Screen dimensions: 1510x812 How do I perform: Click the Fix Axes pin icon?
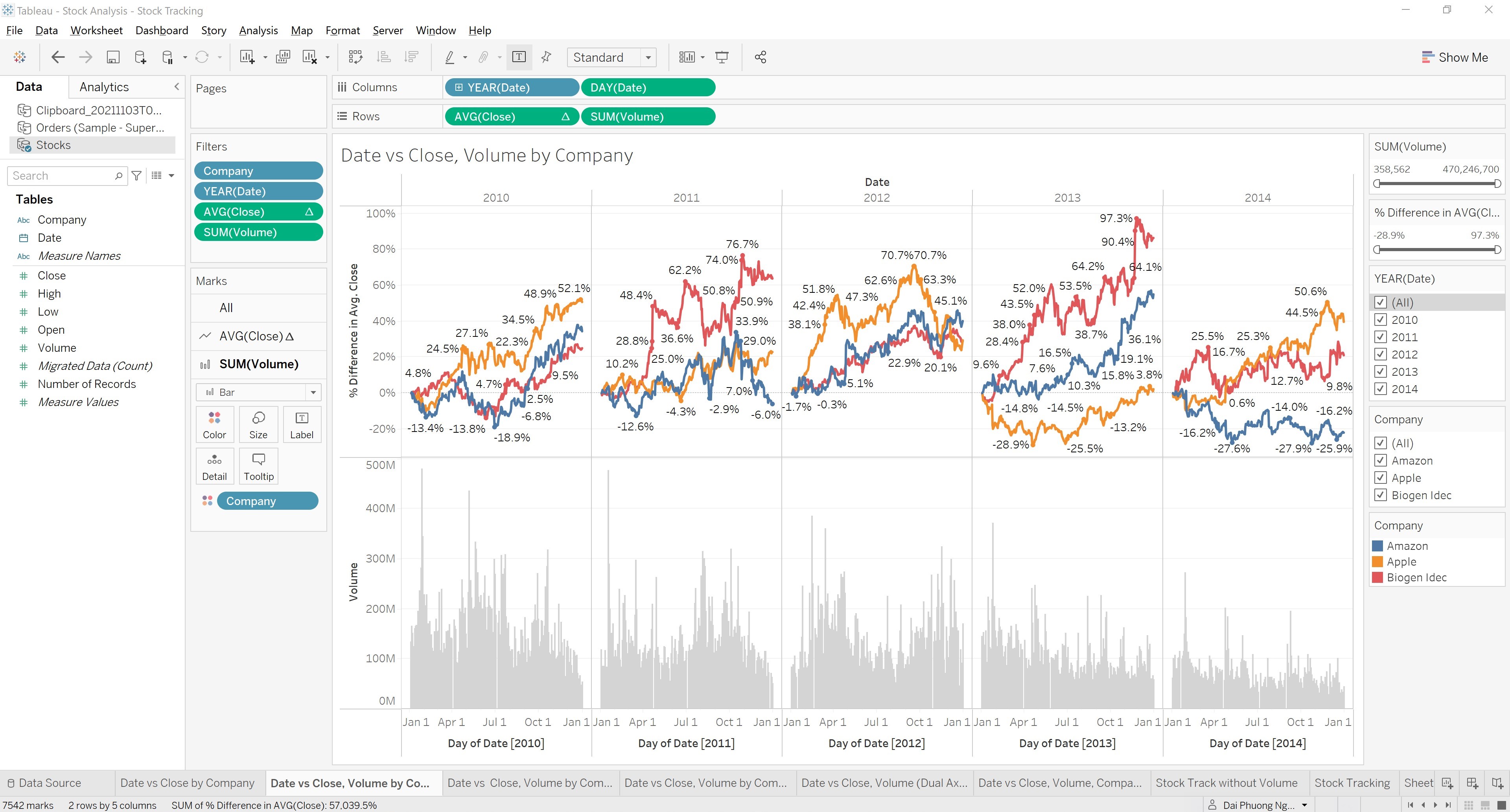[x=546, y=57]
